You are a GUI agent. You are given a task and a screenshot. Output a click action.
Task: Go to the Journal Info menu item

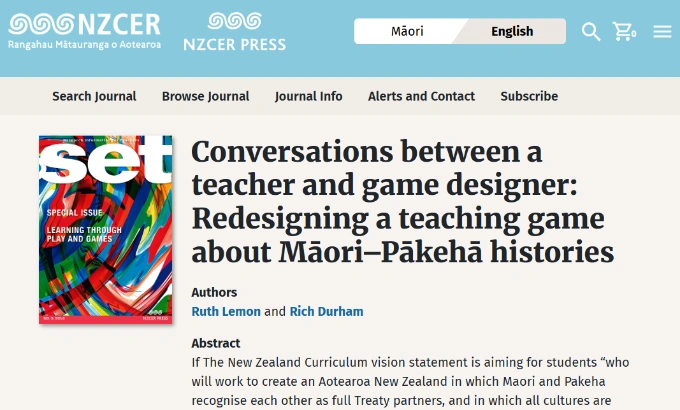coord(309,96)
